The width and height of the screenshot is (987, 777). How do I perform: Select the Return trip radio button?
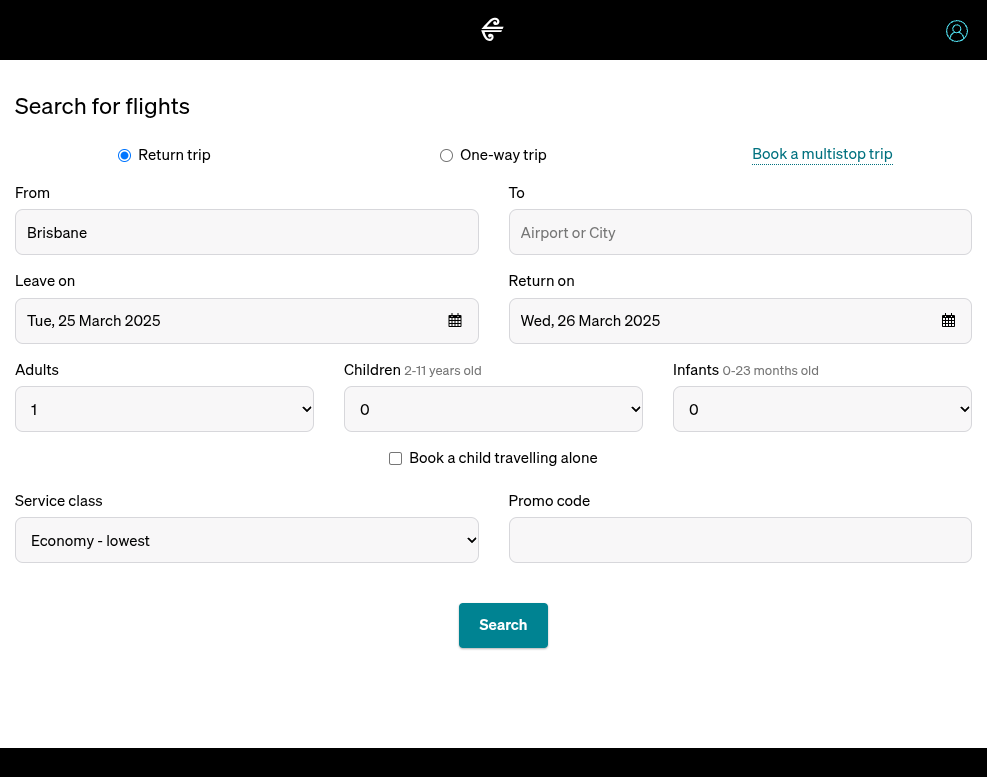click(125, 156)
